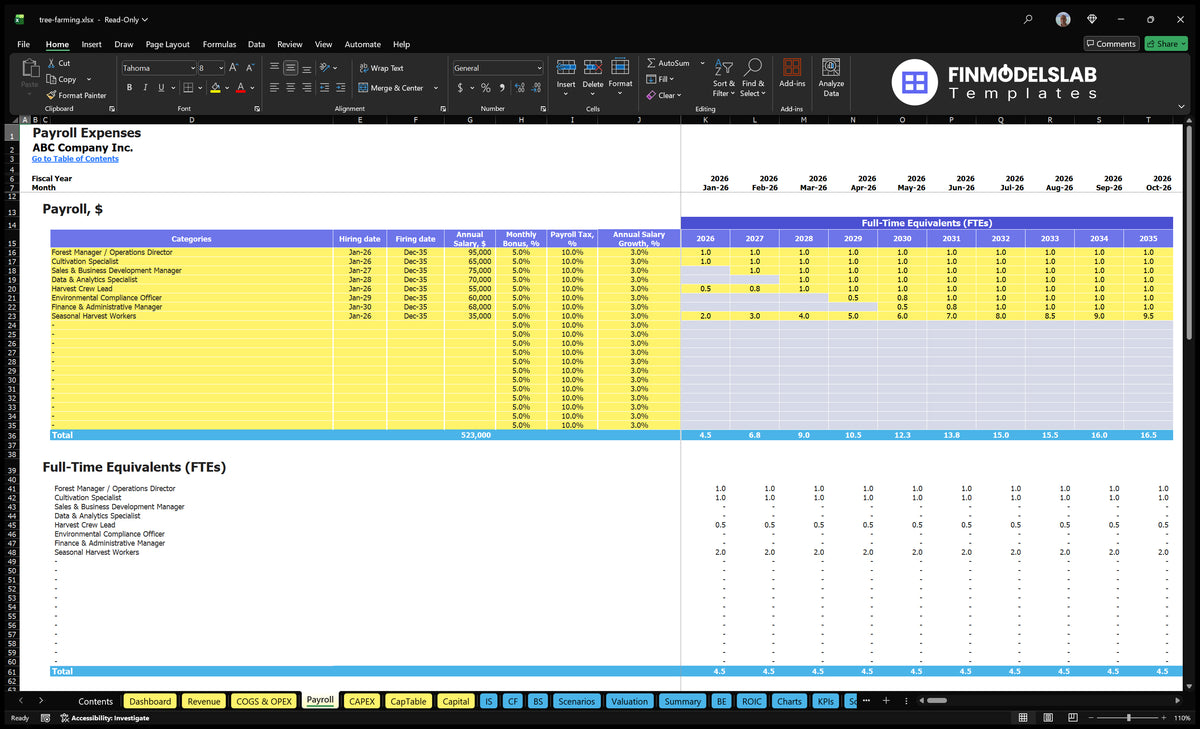Click the yellow fill color swatch
The height and width of the screenshot is (729, 1200).
(x=215, y=88)
